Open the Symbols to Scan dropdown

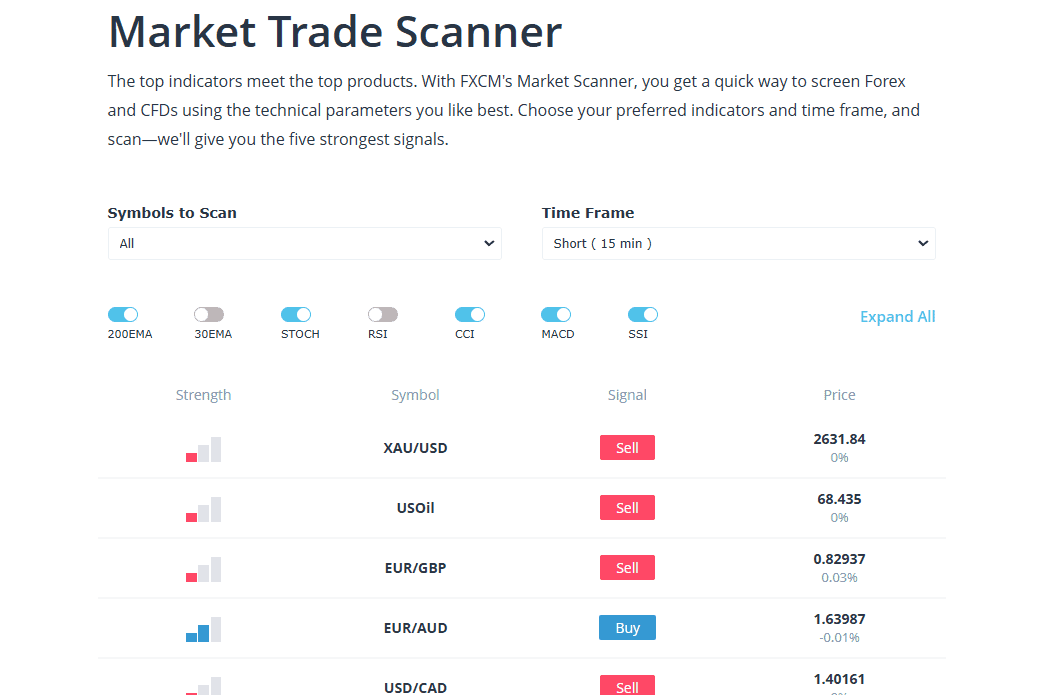[x=304, y=243]
